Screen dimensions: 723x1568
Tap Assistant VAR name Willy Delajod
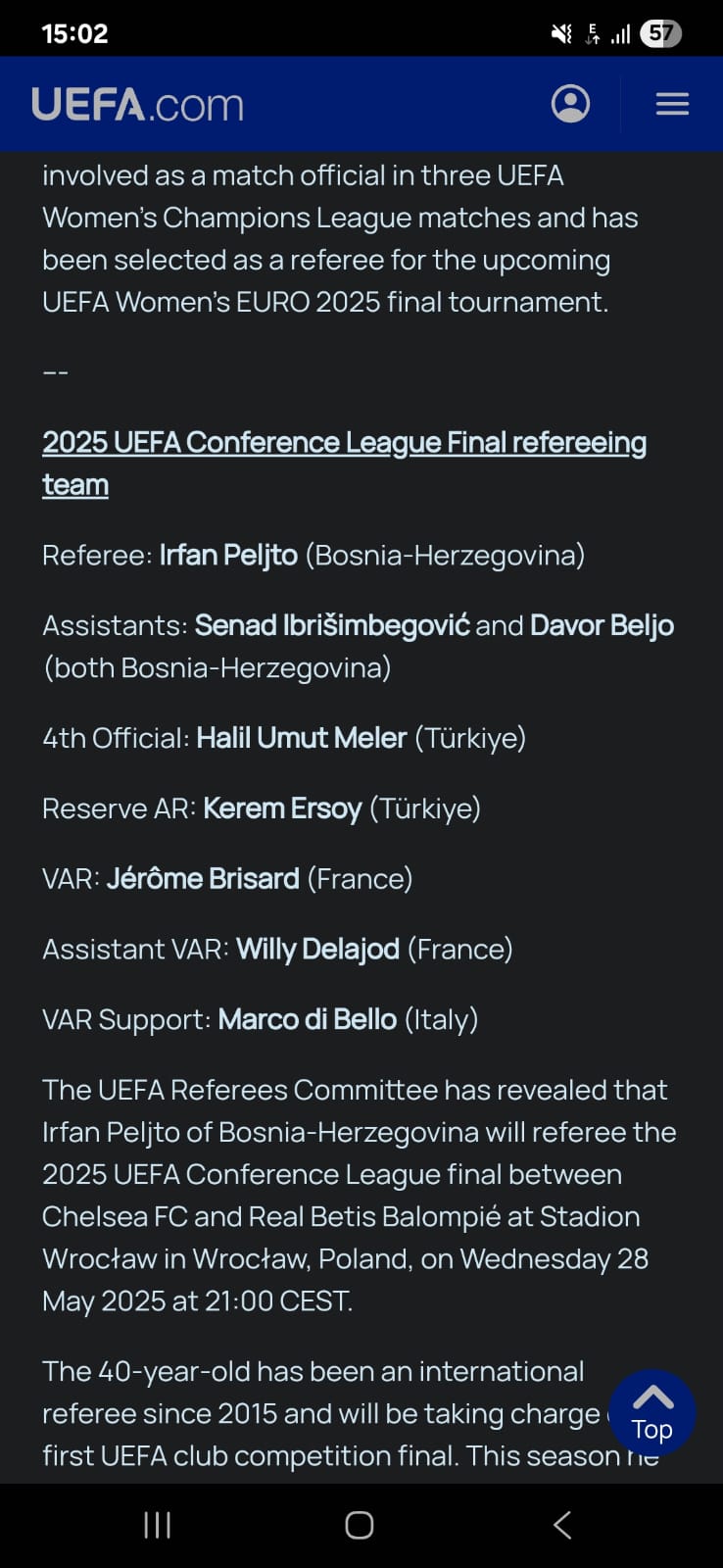(x=317, y=949)
